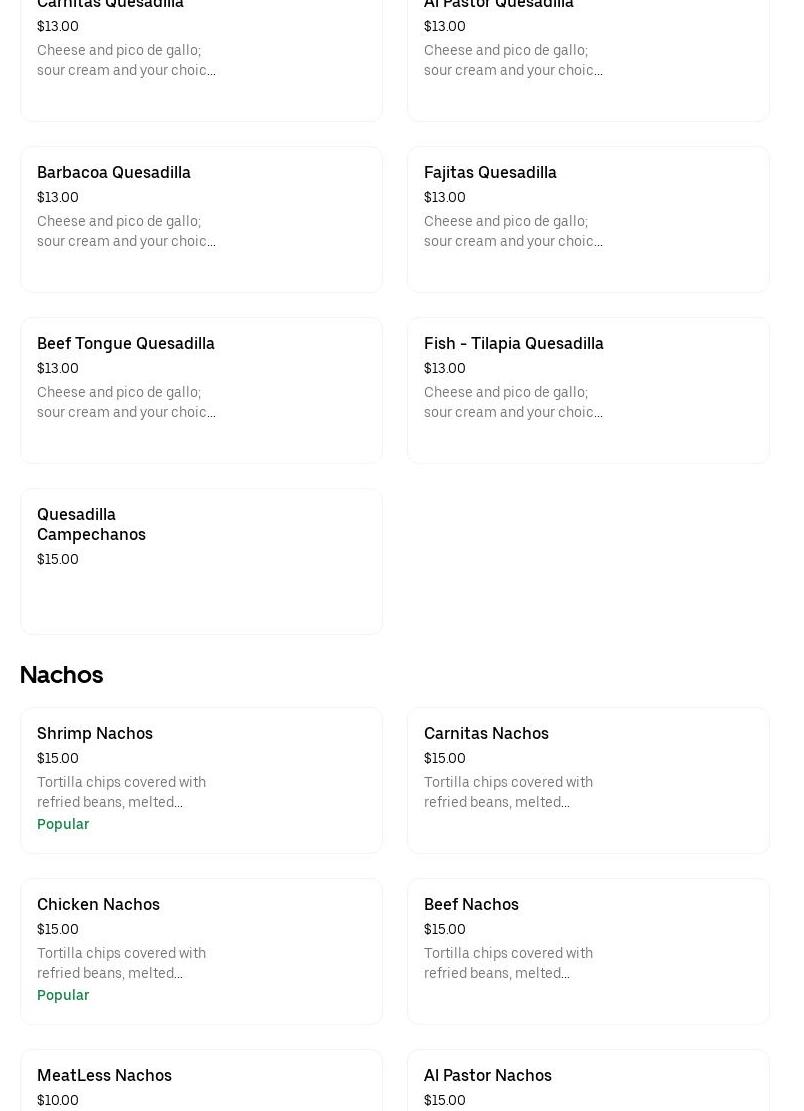The height and width of the screenshot is (1111, 804).
Task: Click the $13.00 price under Carnitas Quesadilla
Action: pyautogui.click(x=58, y=26)
